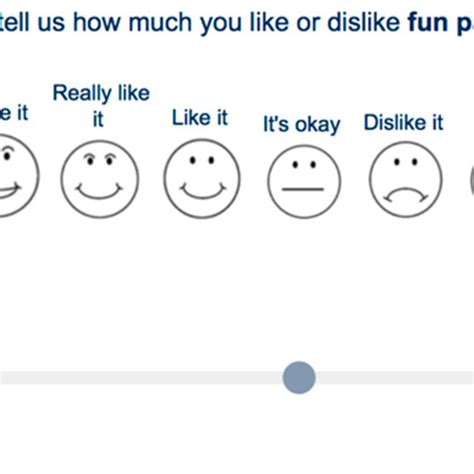Click the bold word 'fun' in the heading
The image size is (474, 474).
click(x=428, y=22)
